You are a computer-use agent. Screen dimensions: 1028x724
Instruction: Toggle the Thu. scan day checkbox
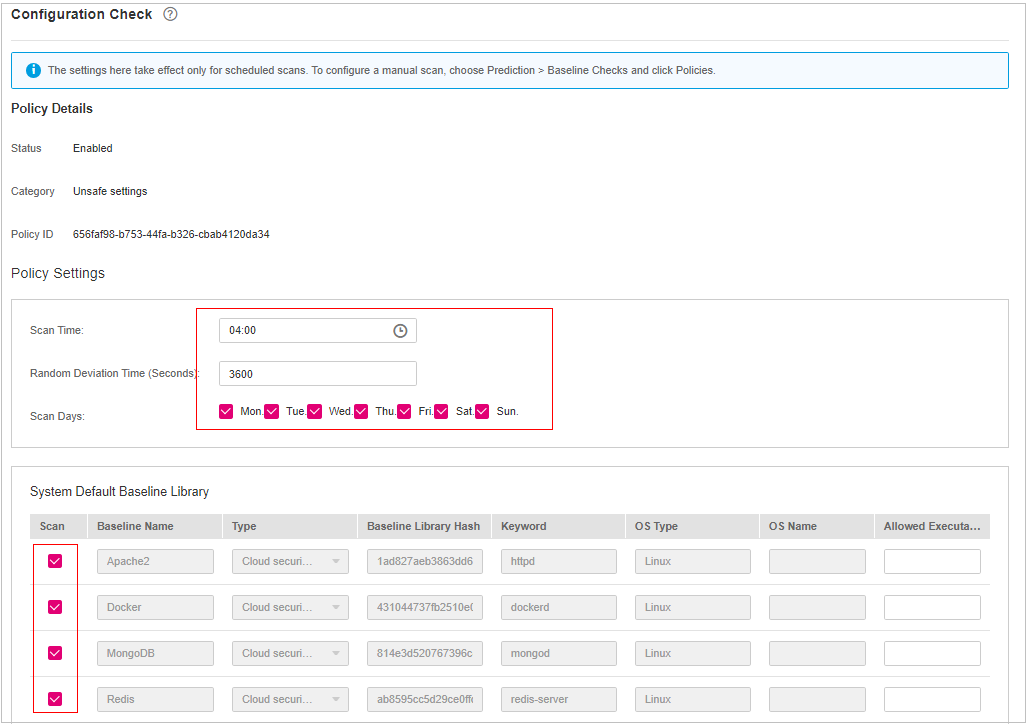click(x=361, y=411)
